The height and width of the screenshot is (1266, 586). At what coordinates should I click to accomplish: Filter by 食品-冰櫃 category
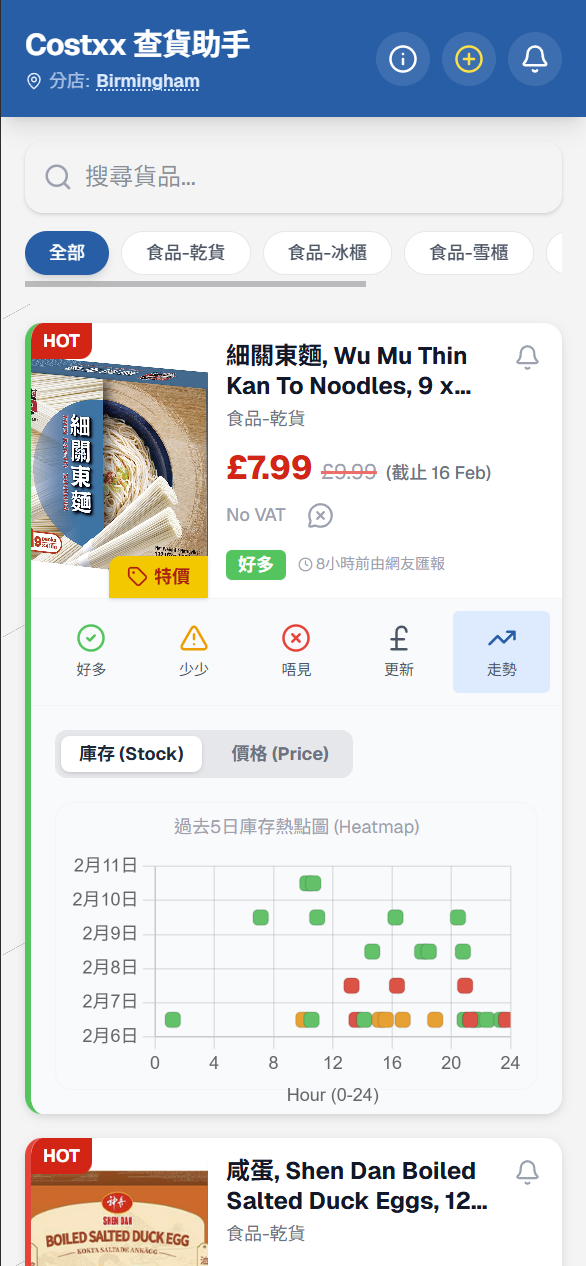tap(327, 253)
